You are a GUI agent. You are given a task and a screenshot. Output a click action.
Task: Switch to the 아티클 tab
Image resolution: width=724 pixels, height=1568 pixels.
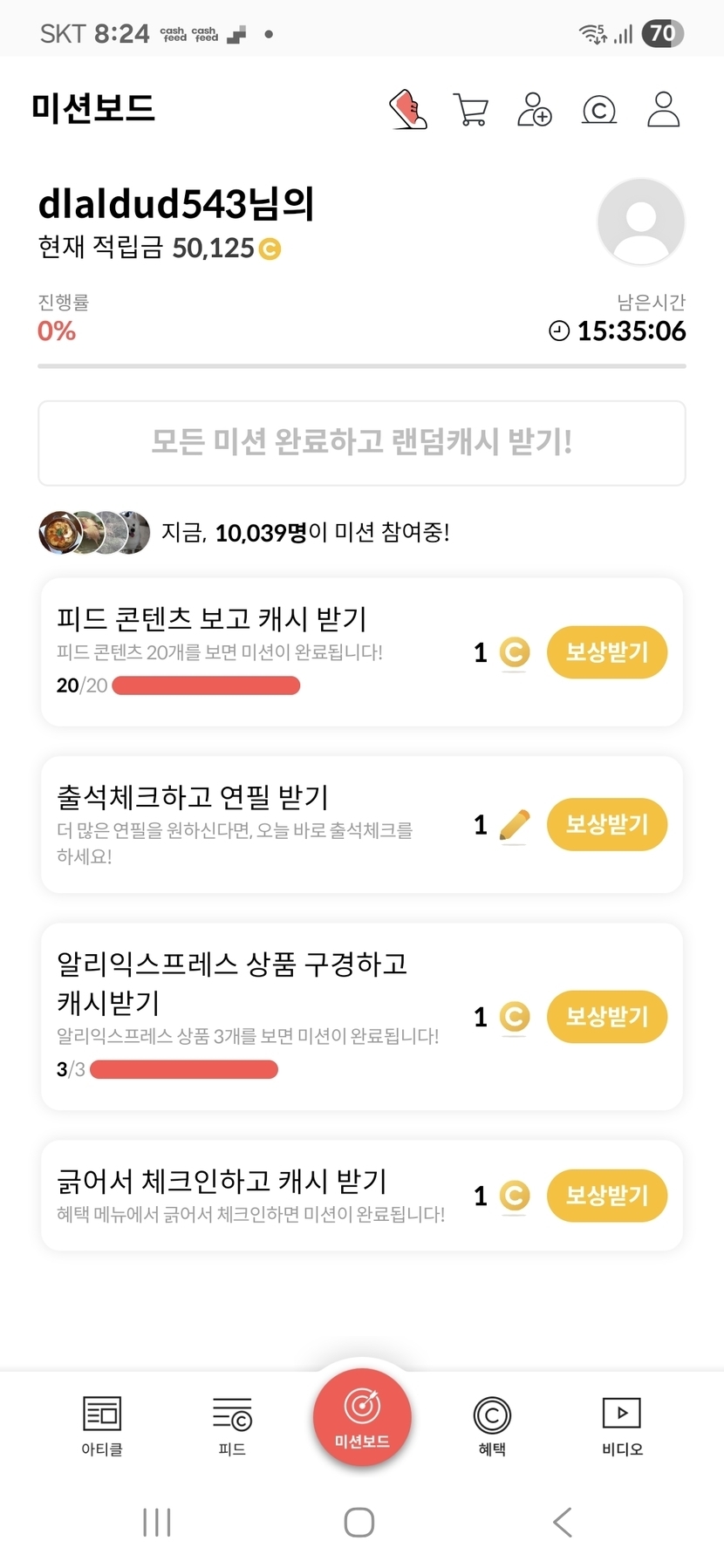(102, 1426)
